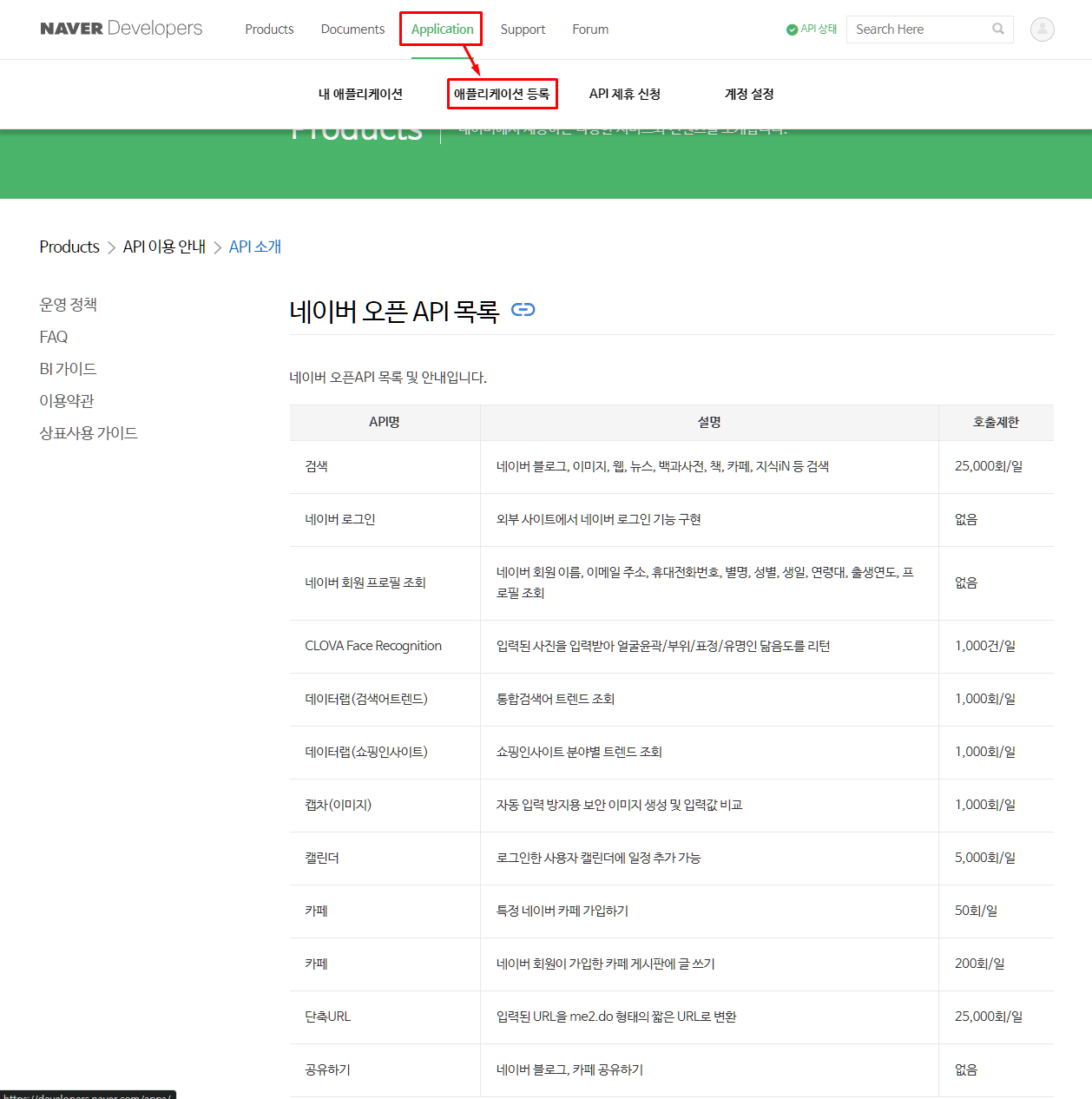1092x1099 pixels.
Task: Open the user profile avatar icon
Action: tap(1043, 30)
